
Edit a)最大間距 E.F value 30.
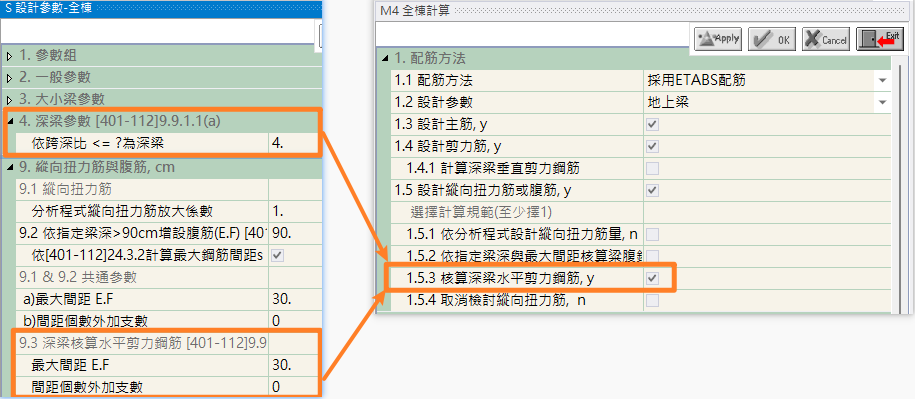pyautogui.click(x=295, y=299)
